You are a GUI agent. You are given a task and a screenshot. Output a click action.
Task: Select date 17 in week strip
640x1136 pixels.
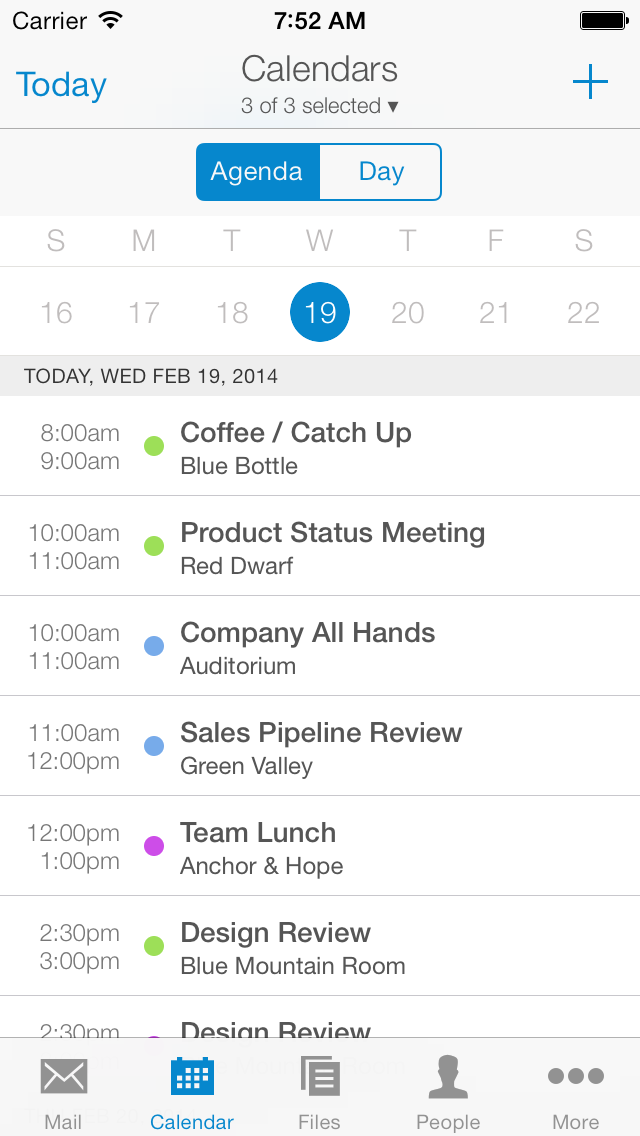[x=144, y=313]
